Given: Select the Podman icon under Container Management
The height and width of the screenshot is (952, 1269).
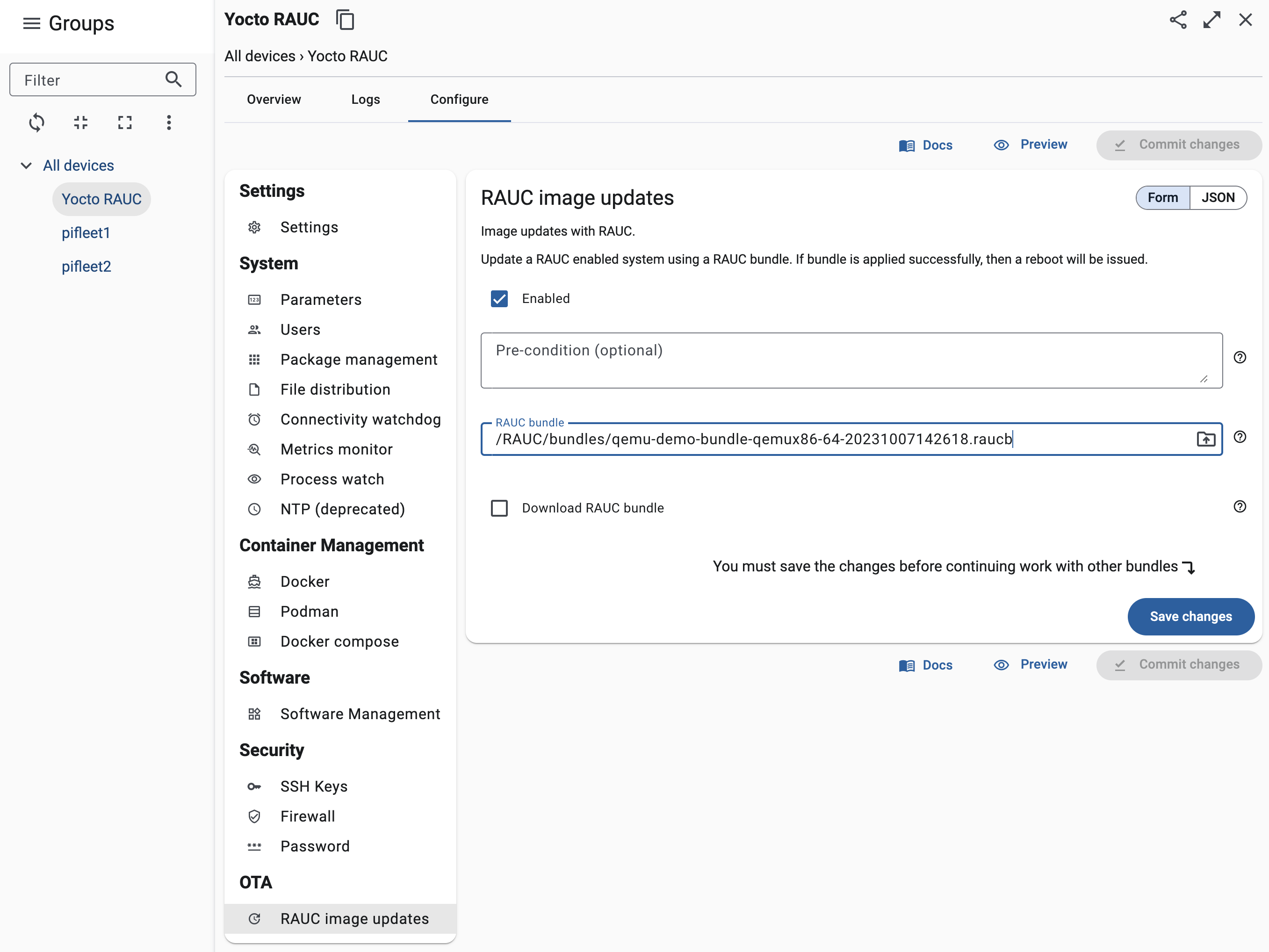Looking at the screenshot, I should click(254, 611).
